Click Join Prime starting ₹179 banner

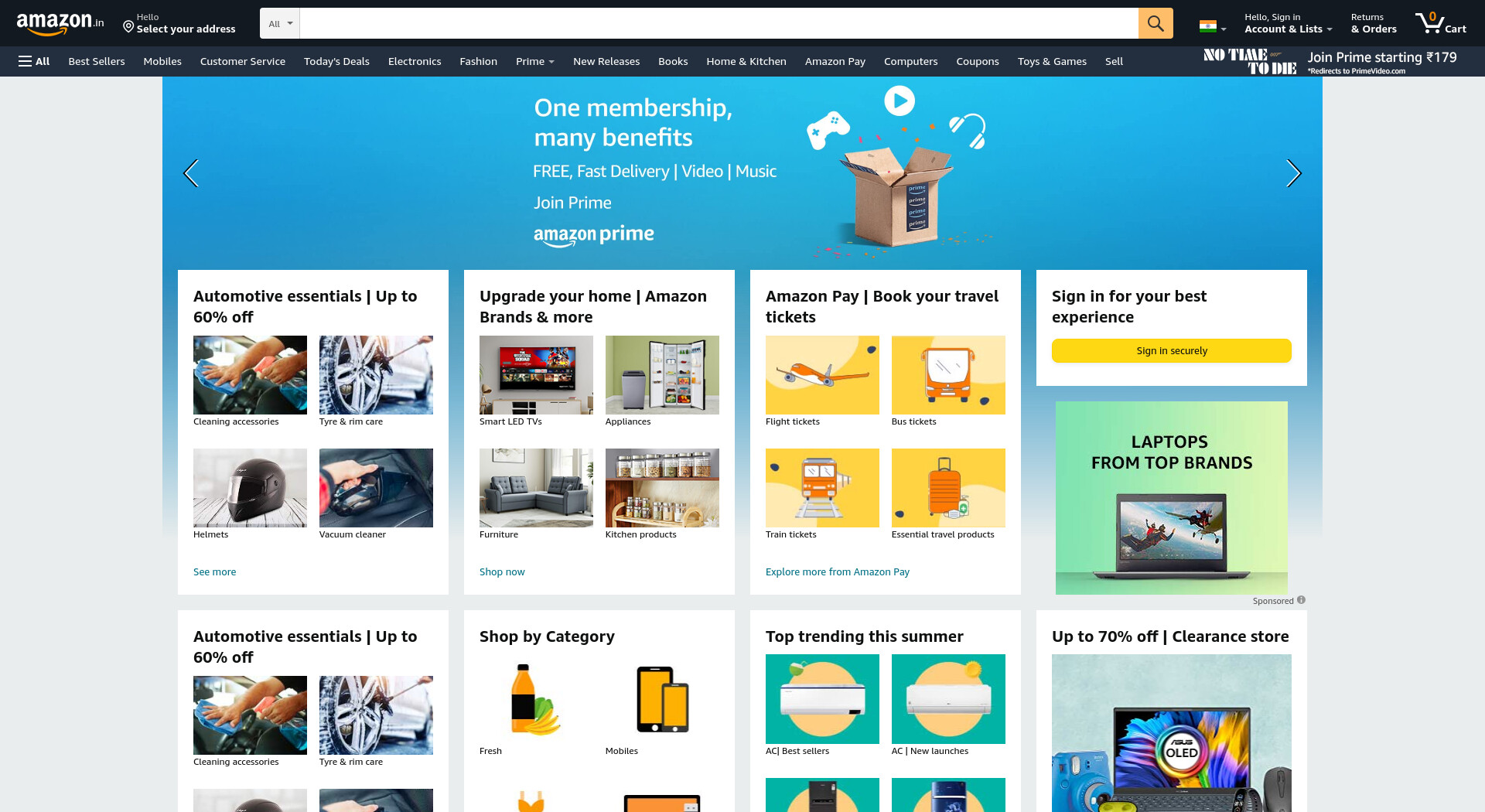[1330, 61]
